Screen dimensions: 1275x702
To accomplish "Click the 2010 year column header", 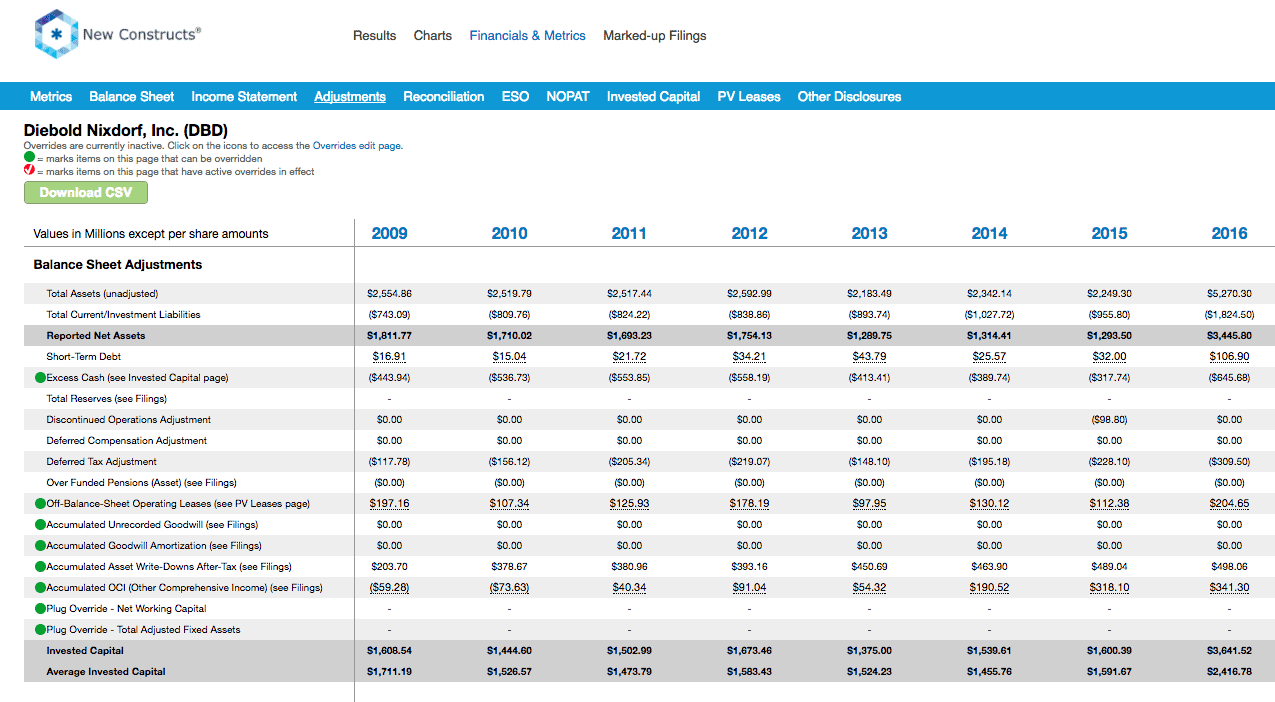I will (510, 234).
